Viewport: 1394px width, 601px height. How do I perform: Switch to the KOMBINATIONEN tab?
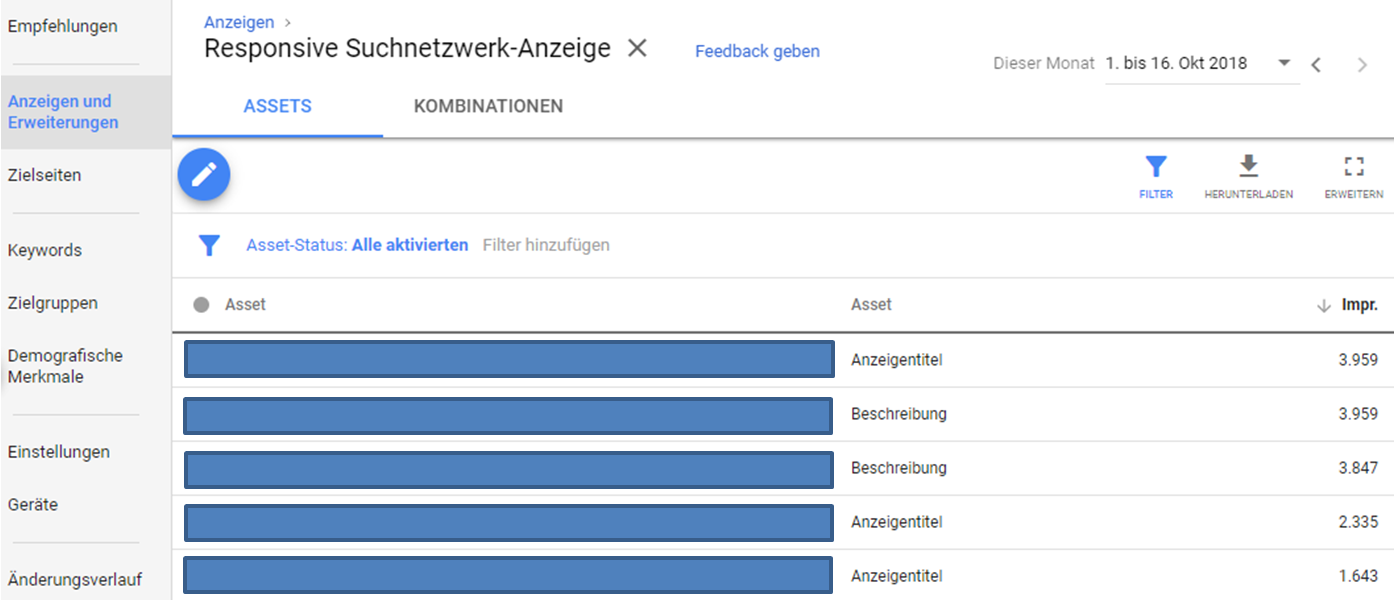pos(487,105)
